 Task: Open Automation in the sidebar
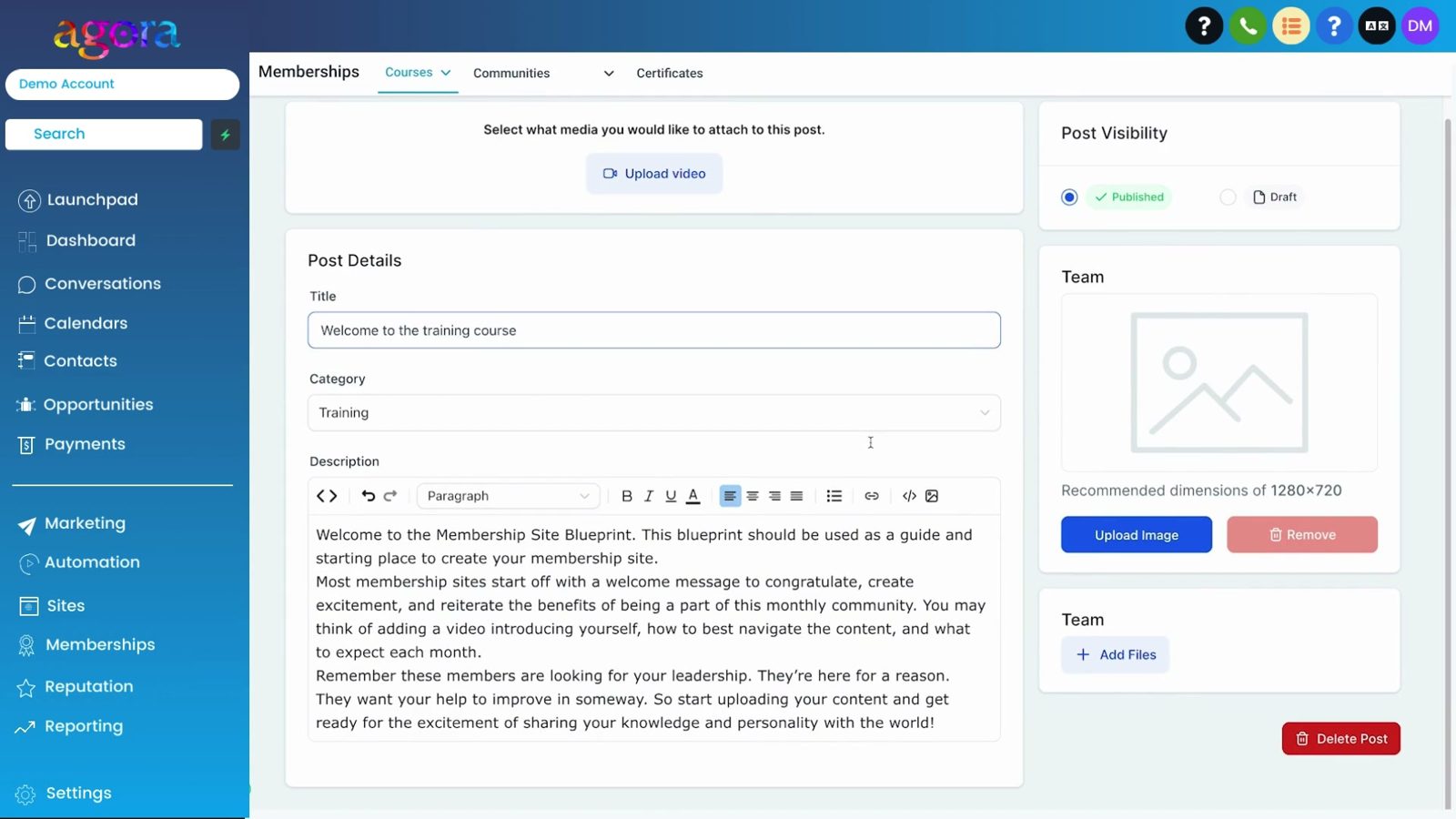[x=79, y=562]
